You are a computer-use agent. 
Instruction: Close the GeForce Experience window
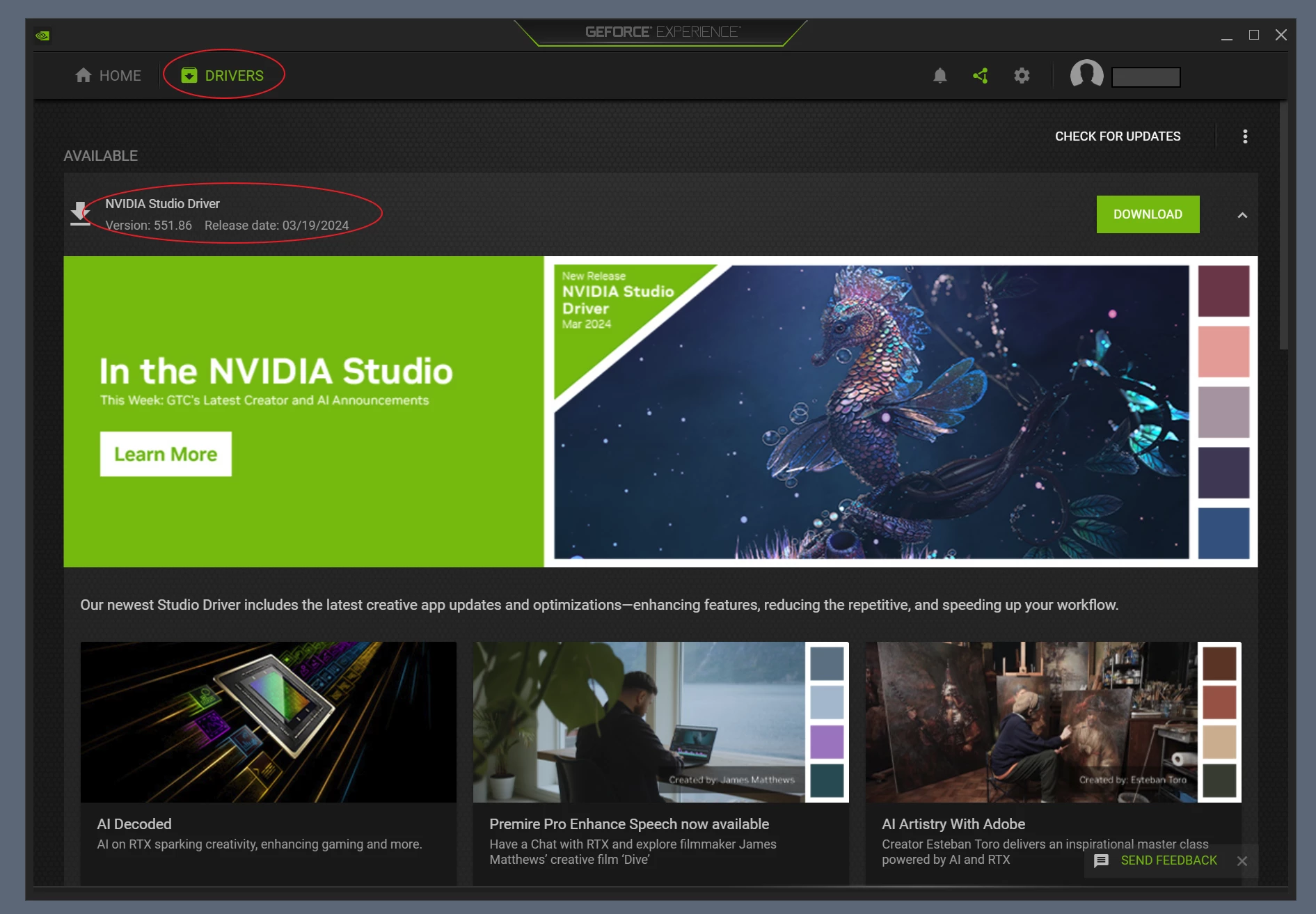point(1281,35)
